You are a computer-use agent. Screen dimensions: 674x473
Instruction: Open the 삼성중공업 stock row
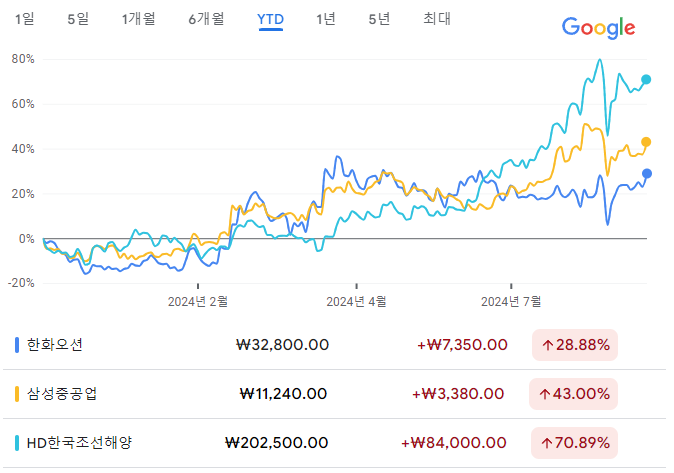[x=334, y=394]
